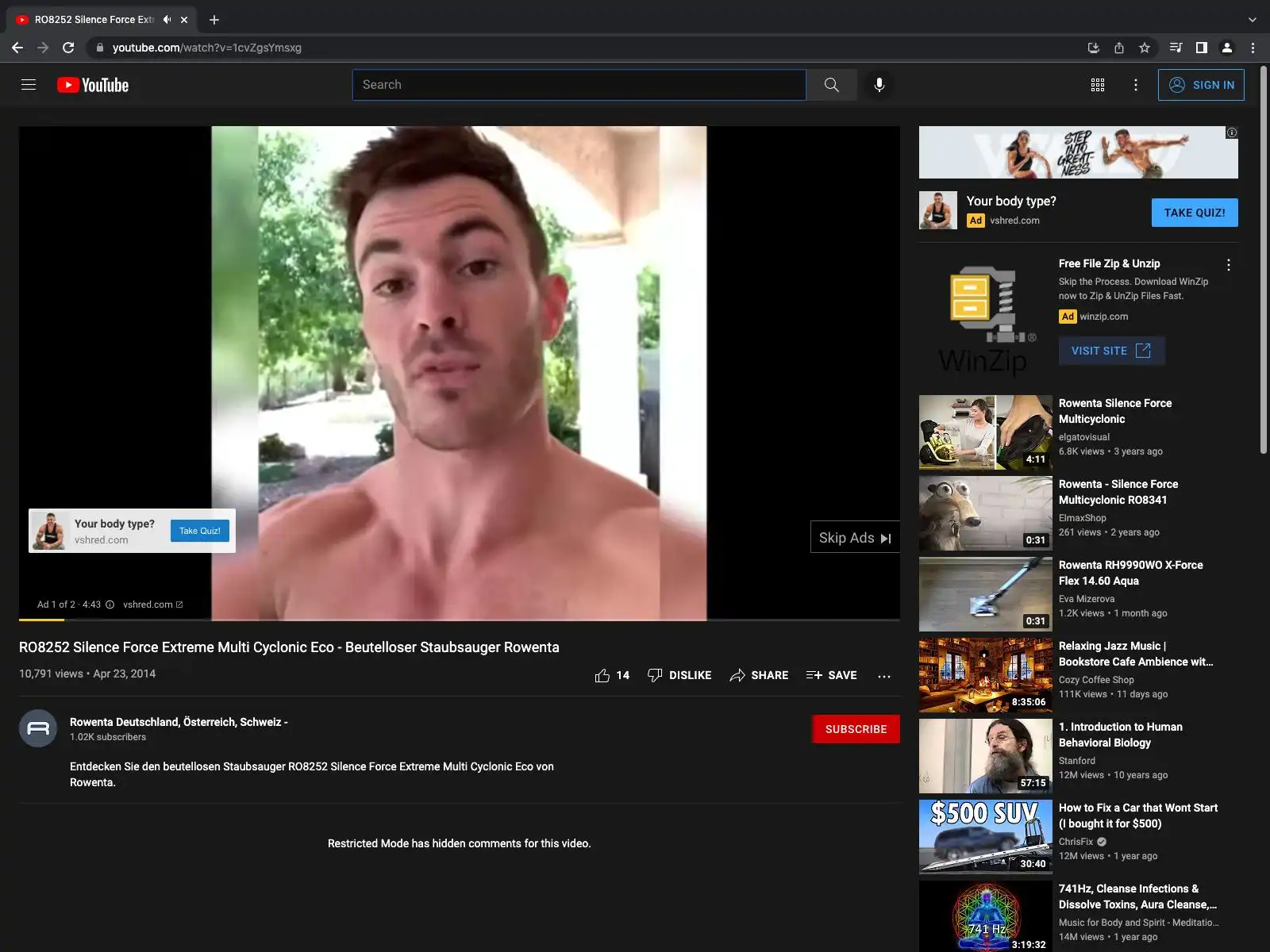Open more actions ellipsis below video

(884, 675)
